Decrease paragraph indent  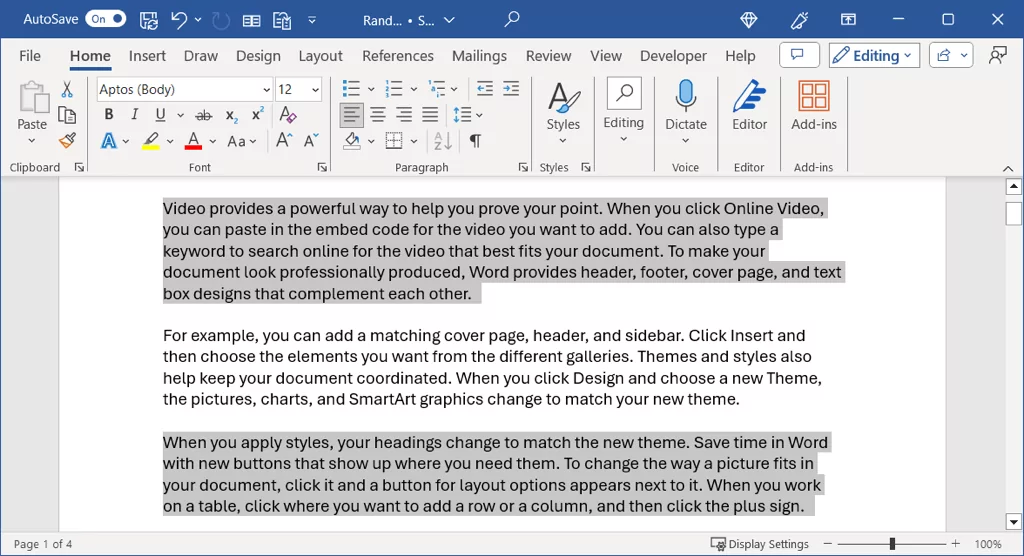(x=485, y=89)
